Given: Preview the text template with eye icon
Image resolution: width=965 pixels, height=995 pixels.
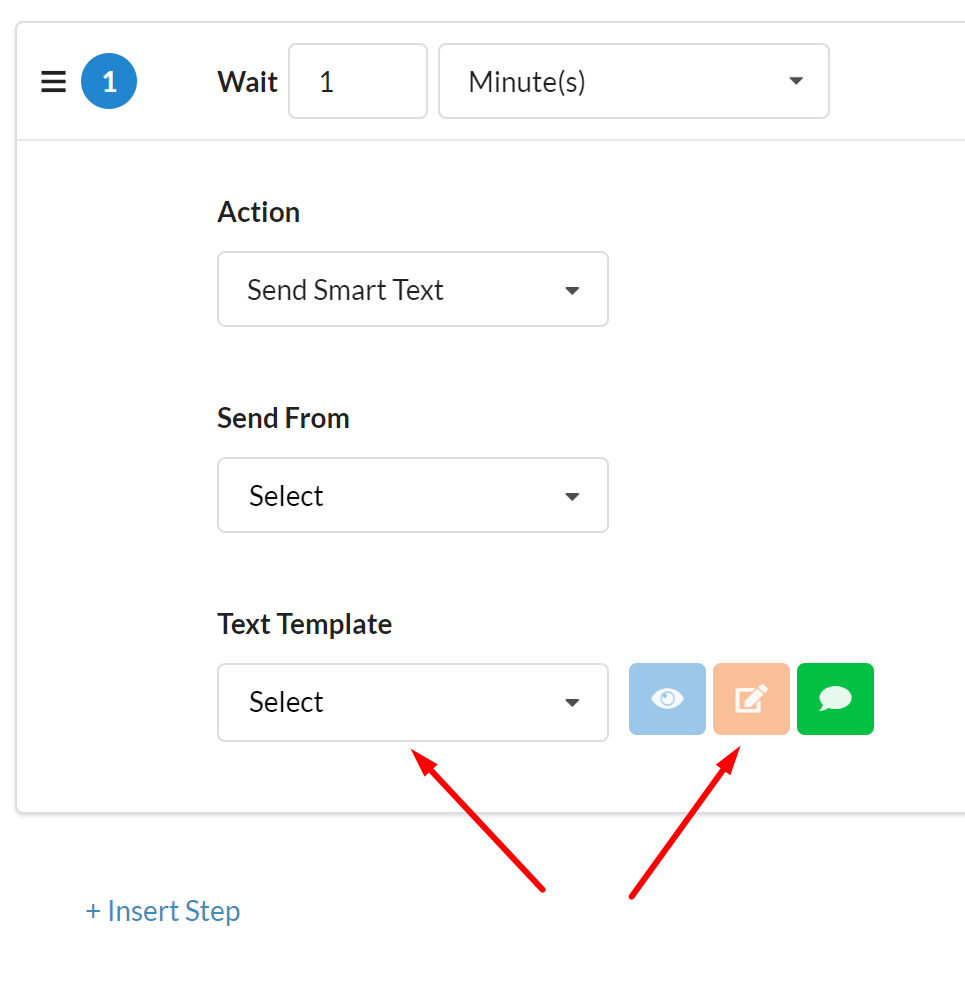Looking at the screenshot, I should [x=667, y=699].
